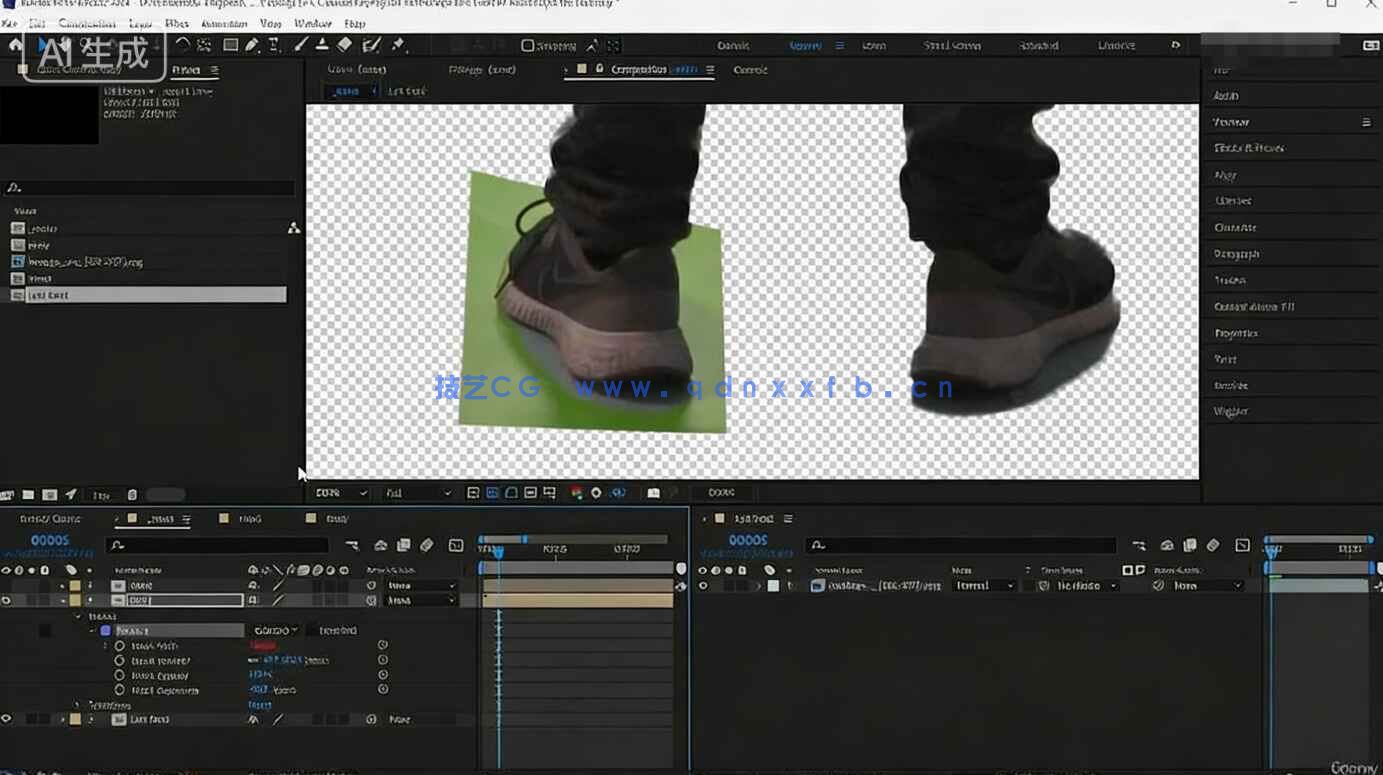The image size is (1383, 775).
Task: Select the Horizontal Type tool
Action: point(273,45)
